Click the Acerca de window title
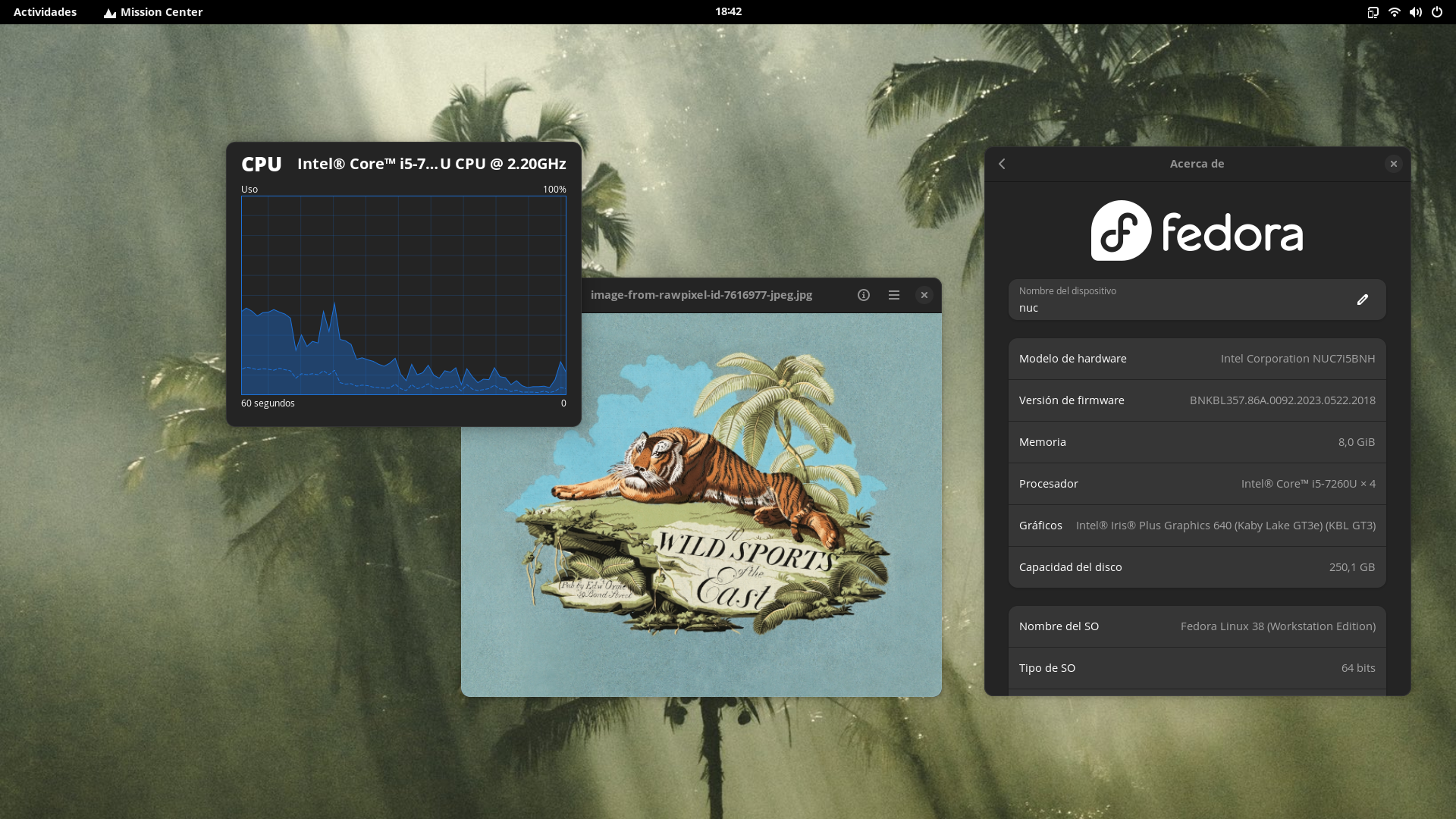 coord(1197,163)
